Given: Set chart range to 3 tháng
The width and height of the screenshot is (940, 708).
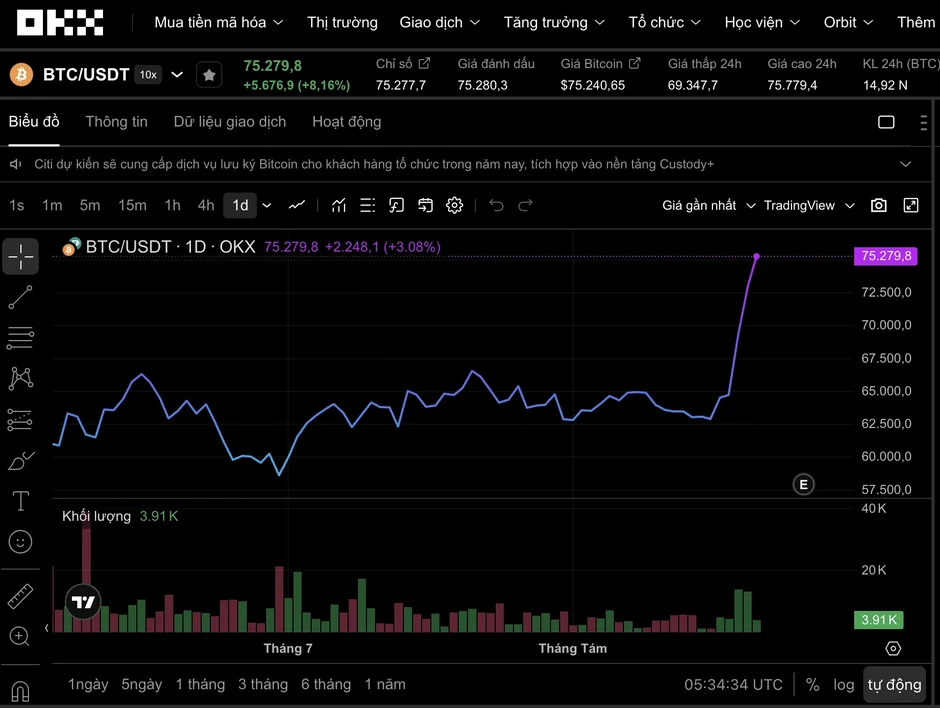Looking at the screenshot, I should tap(263, 685).
